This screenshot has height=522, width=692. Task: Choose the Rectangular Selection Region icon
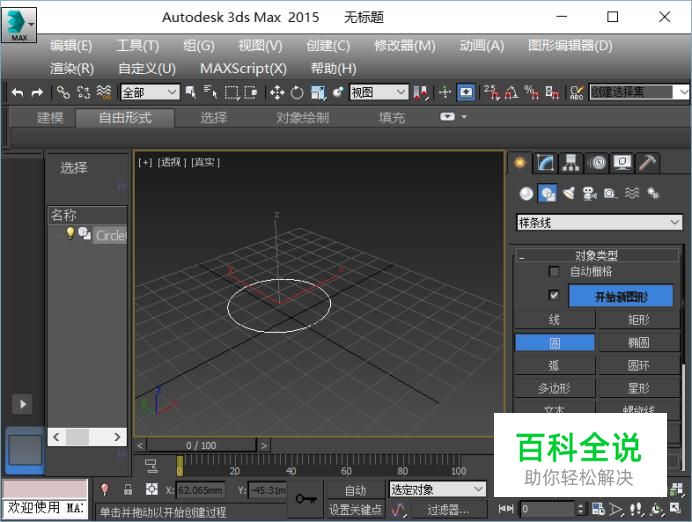coord(232,93)
